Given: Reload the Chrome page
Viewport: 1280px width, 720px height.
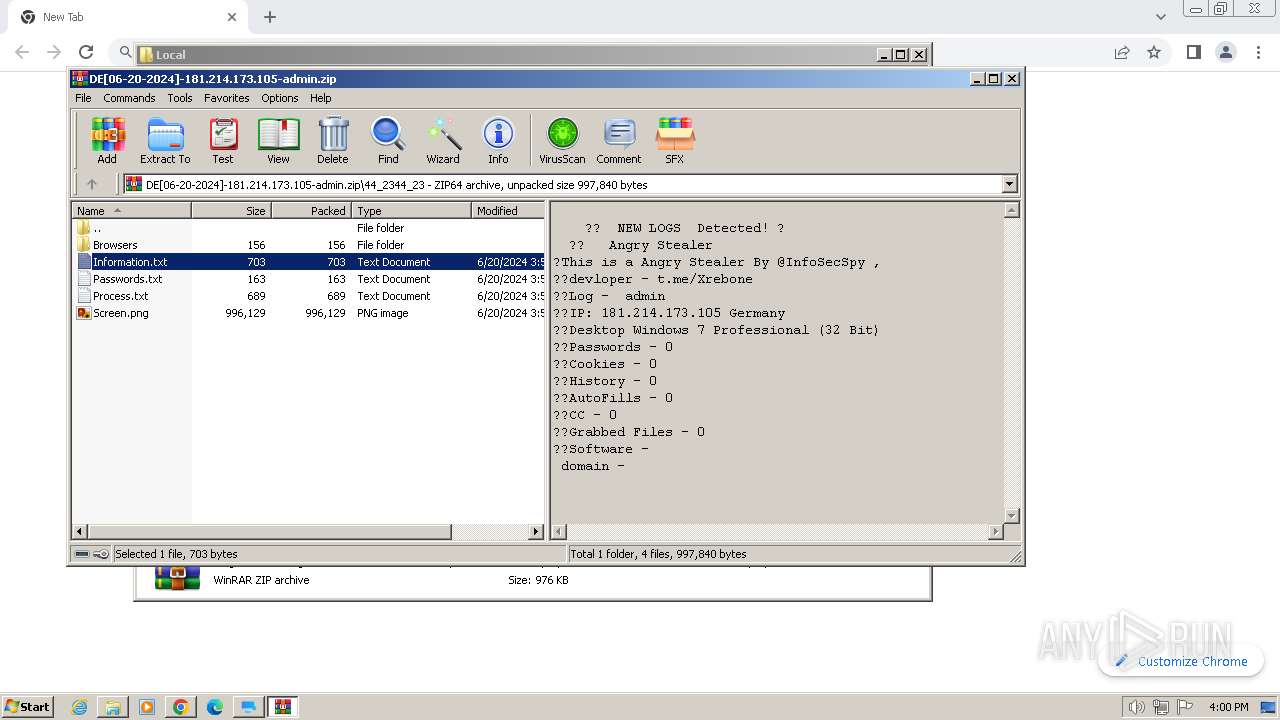Looking at the screenshot, I should pyautogui.click(x=86, y=52).
